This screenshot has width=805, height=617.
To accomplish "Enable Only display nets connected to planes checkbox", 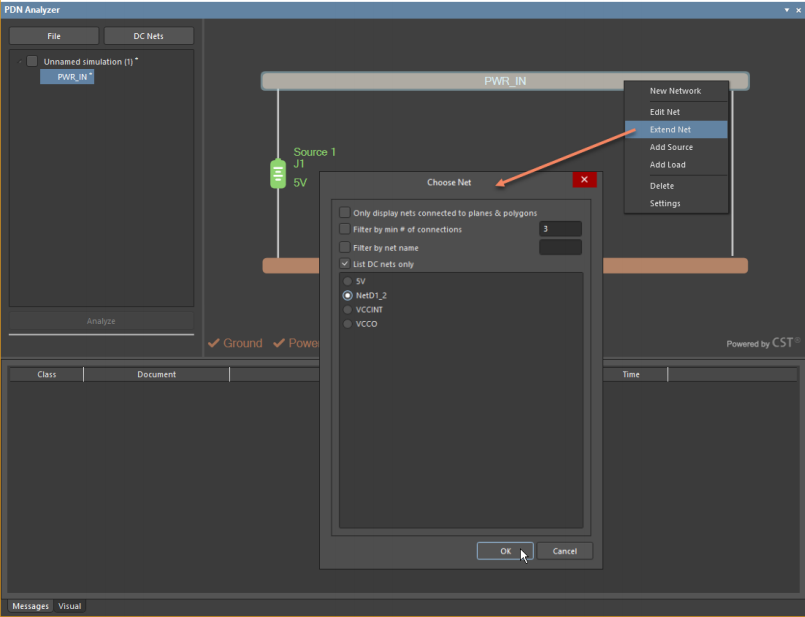I will pyautogui.click(x=344, y=213).
